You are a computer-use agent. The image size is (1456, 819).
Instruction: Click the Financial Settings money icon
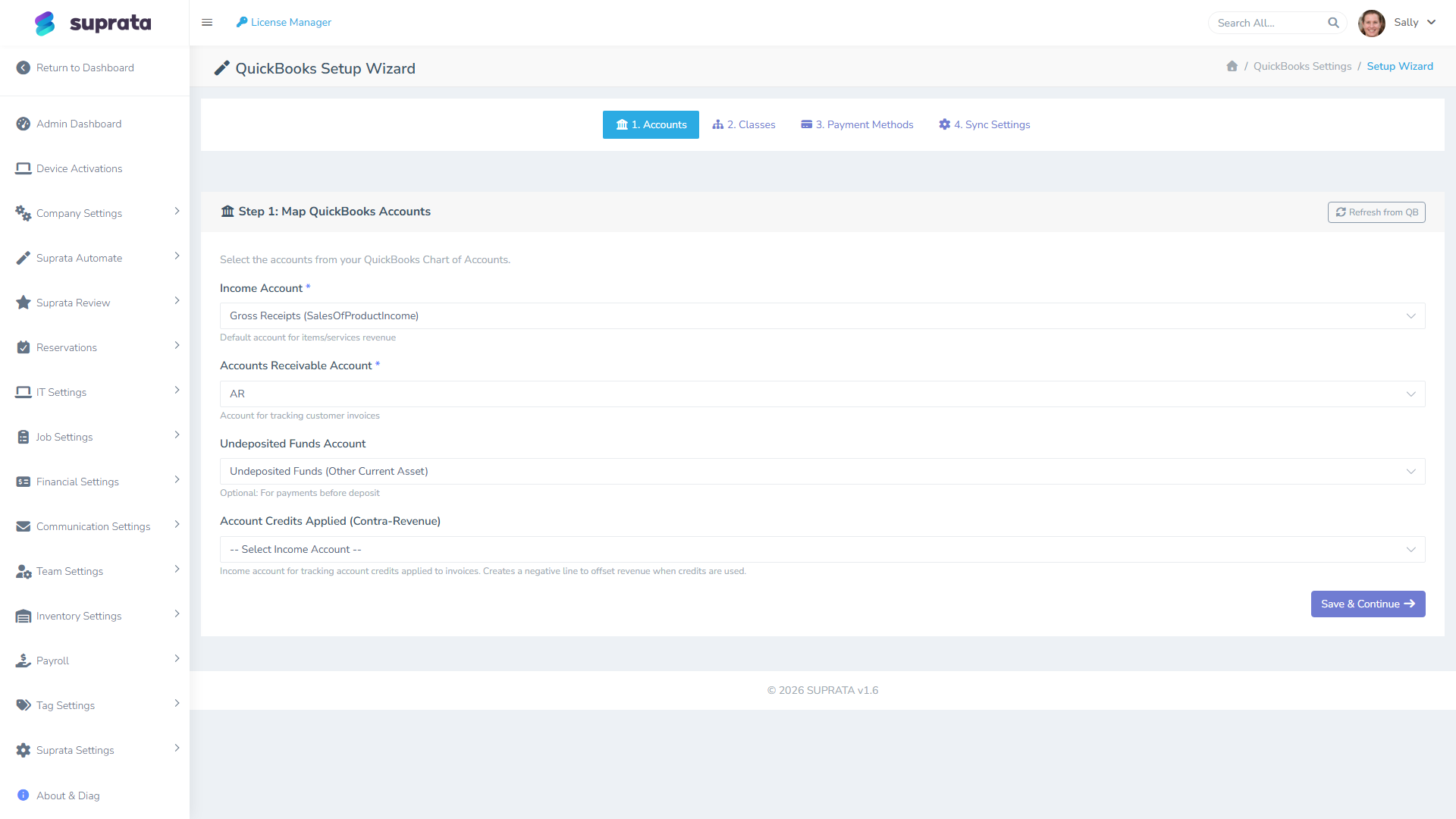24,482
